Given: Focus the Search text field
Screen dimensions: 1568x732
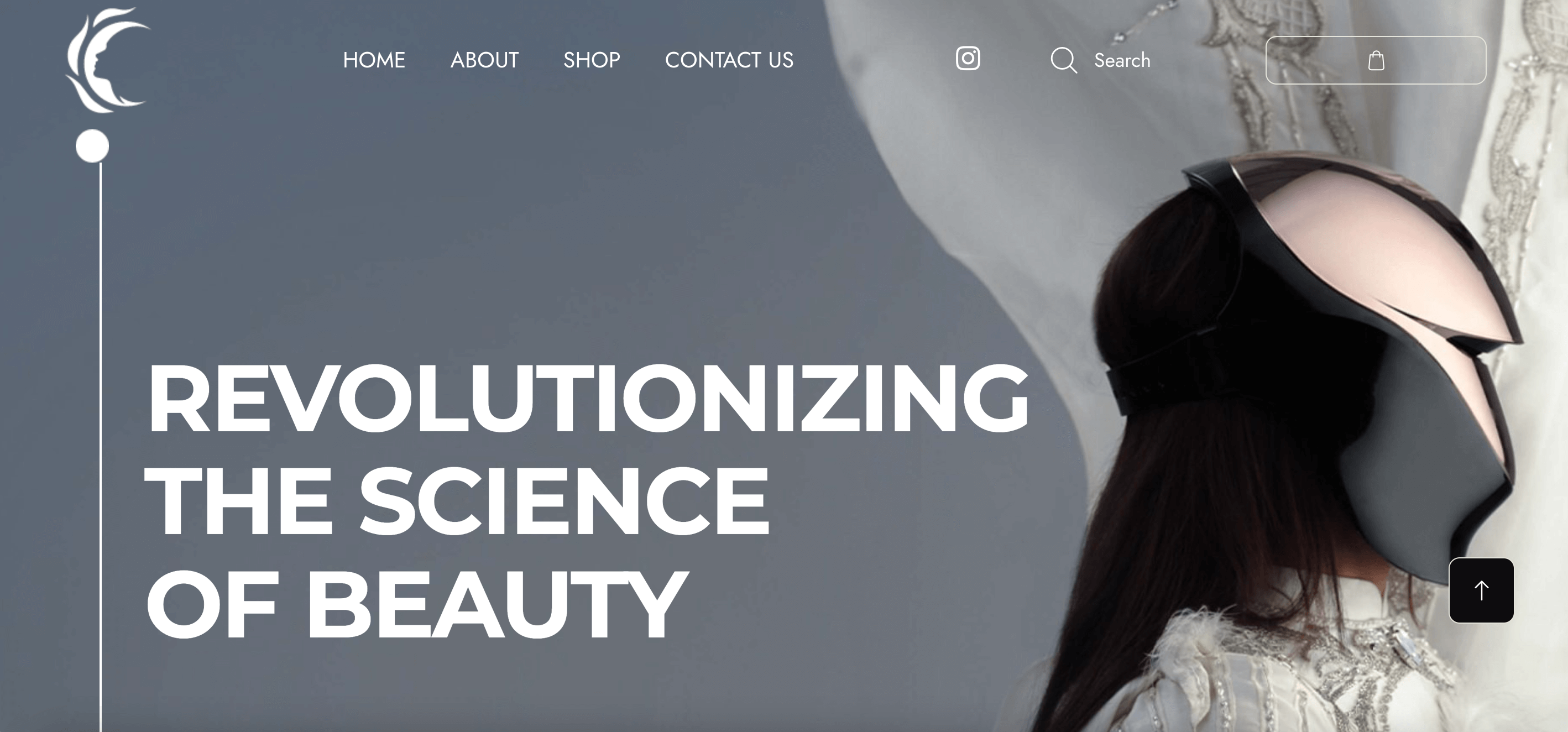Looking at the screenshot, I should coord(1122,60).
